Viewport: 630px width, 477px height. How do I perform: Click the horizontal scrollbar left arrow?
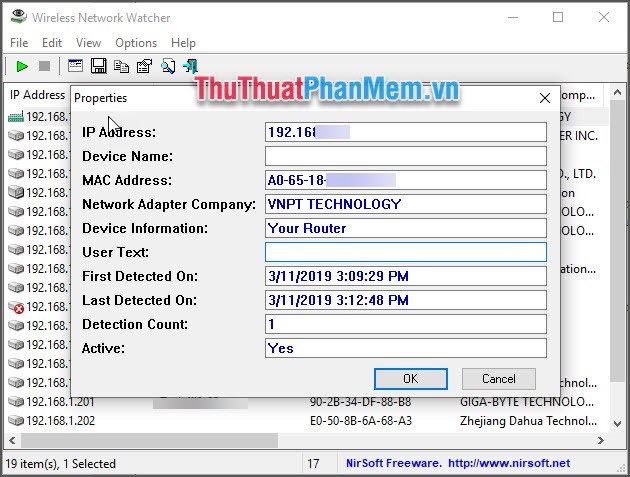12,440
